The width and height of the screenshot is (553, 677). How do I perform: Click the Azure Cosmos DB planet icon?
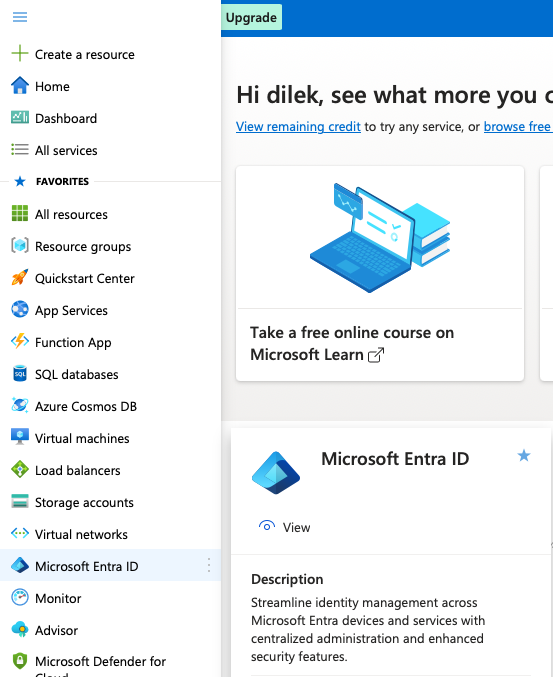click(20, 405)
